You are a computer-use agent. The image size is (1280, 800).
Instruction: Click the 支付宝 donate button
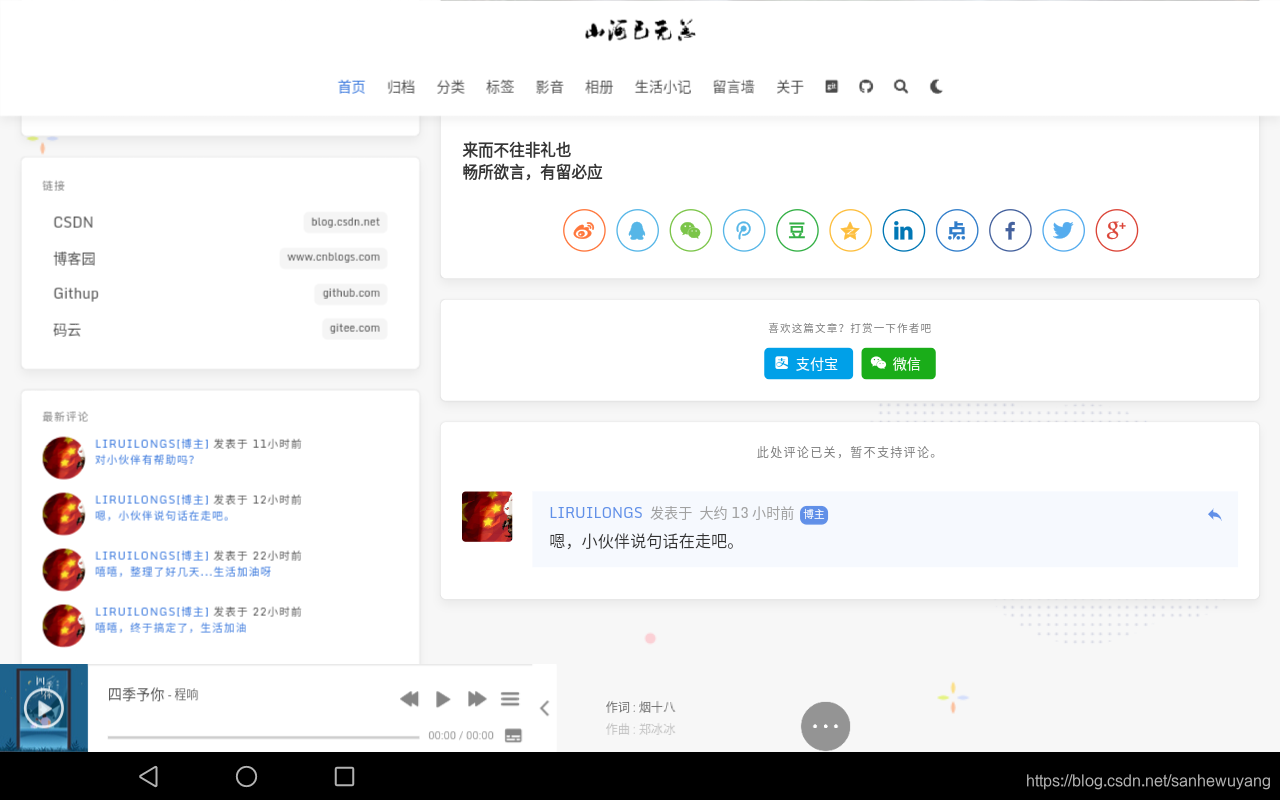(x=808, y=363)
